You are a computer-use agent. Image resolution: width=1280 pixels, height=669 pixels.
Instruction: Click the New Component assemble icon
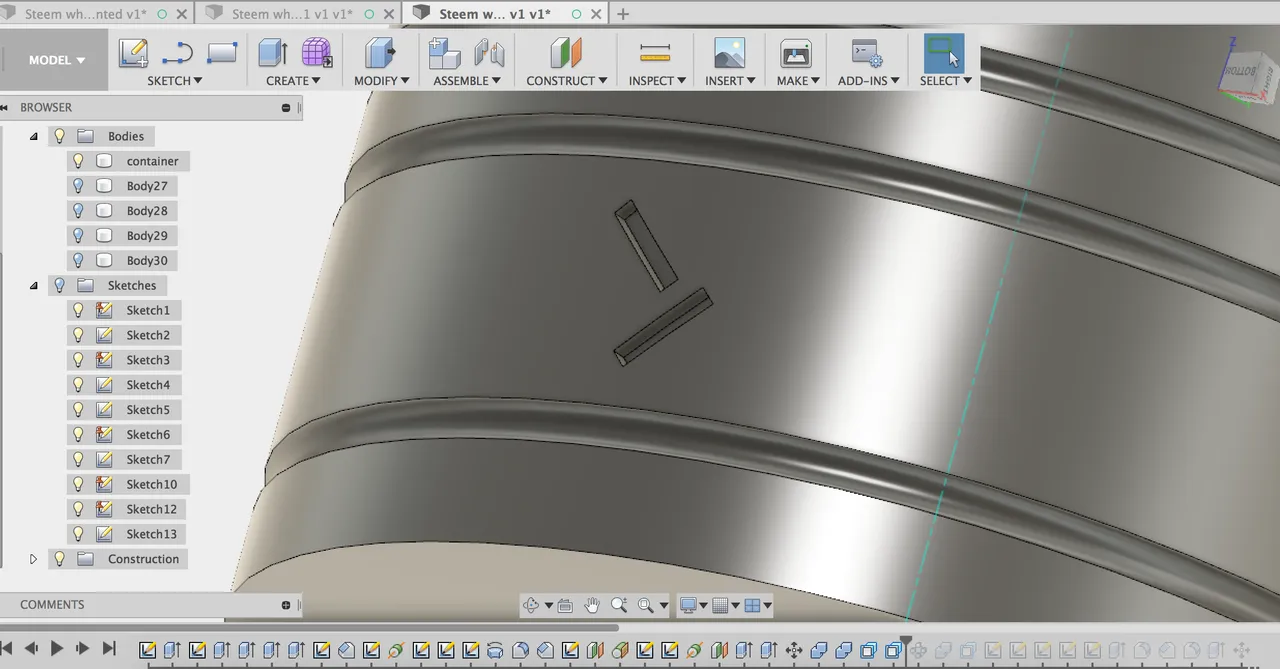pyautogui.click(x=444, y=53)
